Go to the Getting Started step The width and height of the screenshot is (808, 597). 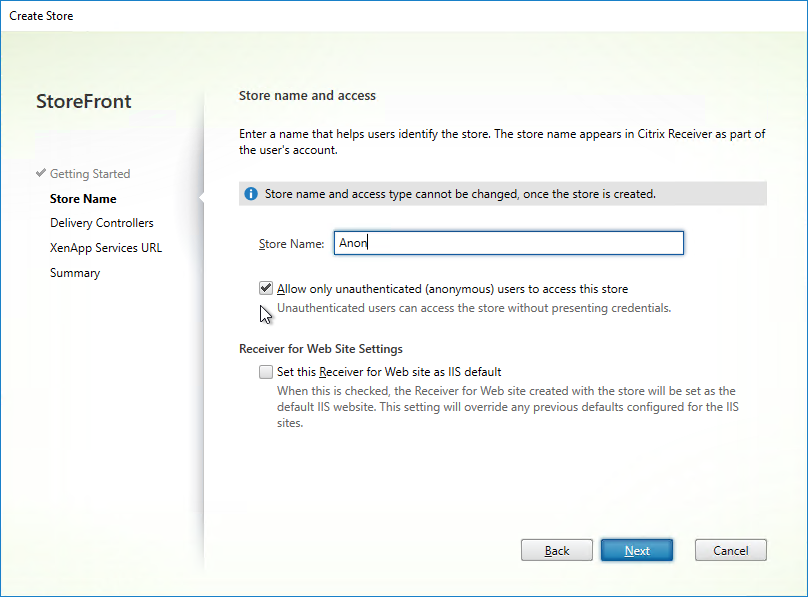90,174
